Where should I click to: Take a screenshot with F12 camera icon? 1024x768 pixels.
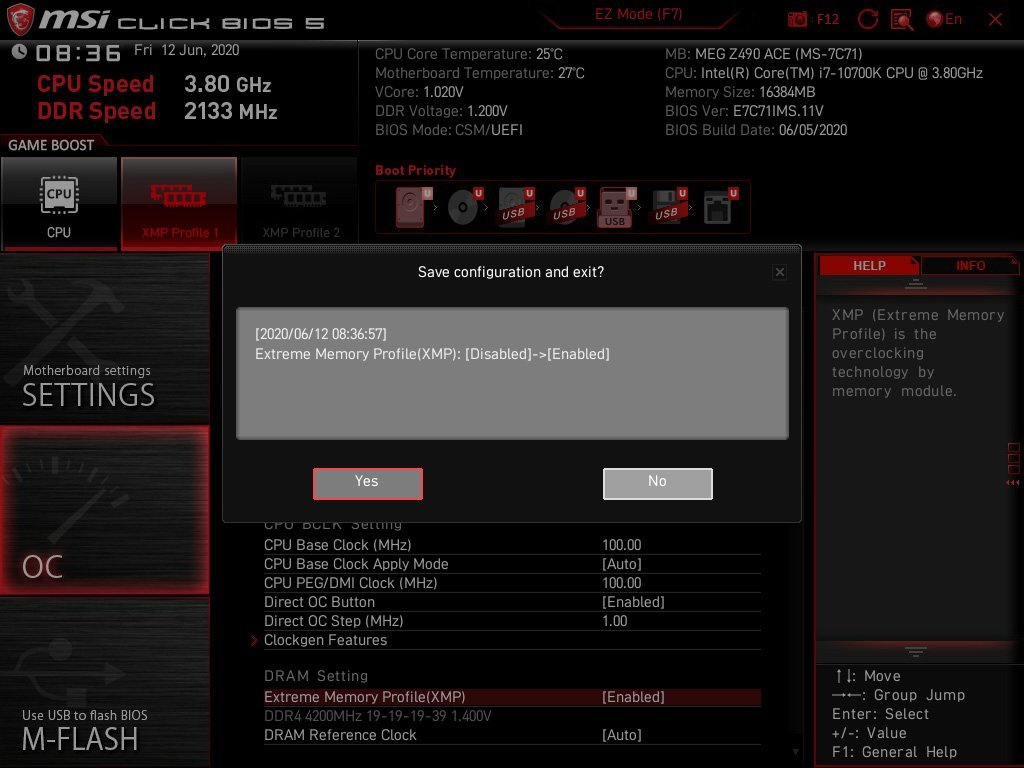coord(797,20)
